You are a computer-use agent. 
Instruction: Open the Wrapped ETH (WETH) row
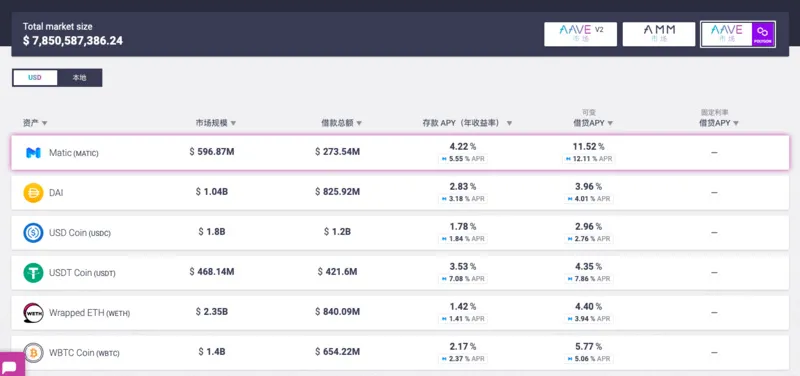click(x=400, y=313)
